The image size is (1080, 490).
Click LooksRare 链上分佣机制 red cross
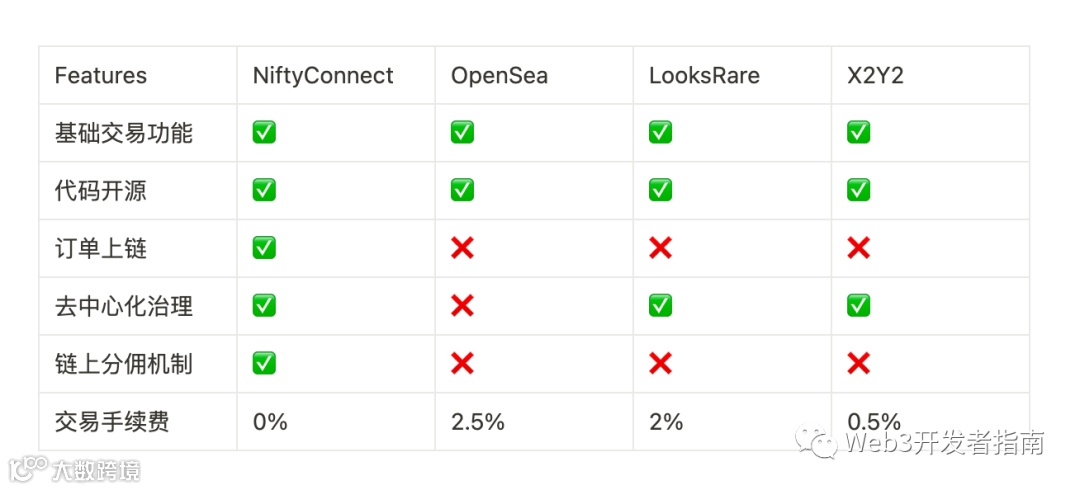tap(660, 363)
